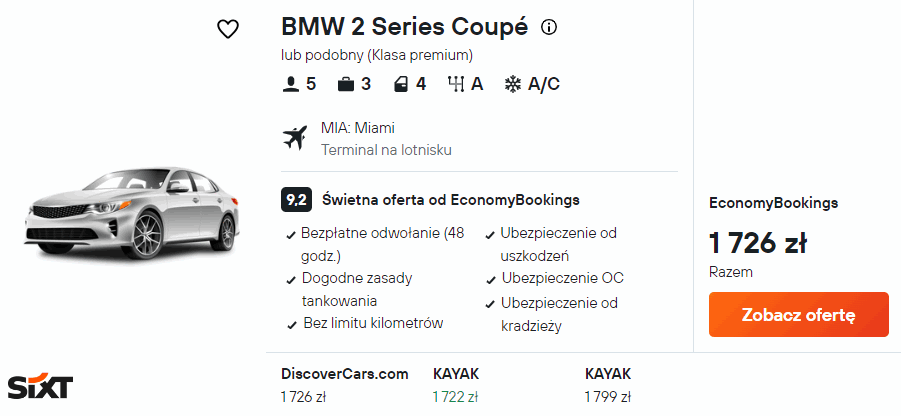Click the passenger seats icon
Viewport: 901px width, 416px height.
(x=291, y=84)
